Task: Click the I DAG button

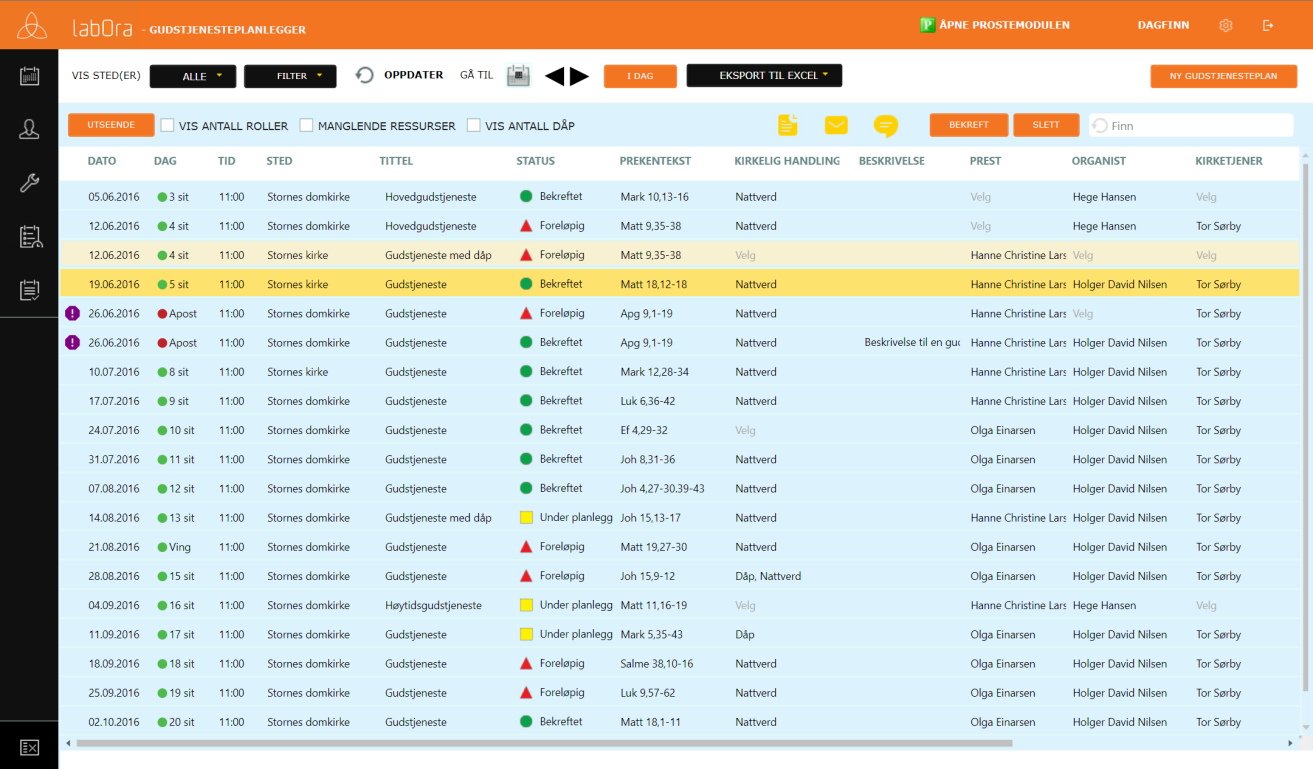Action: pos(640,76)
